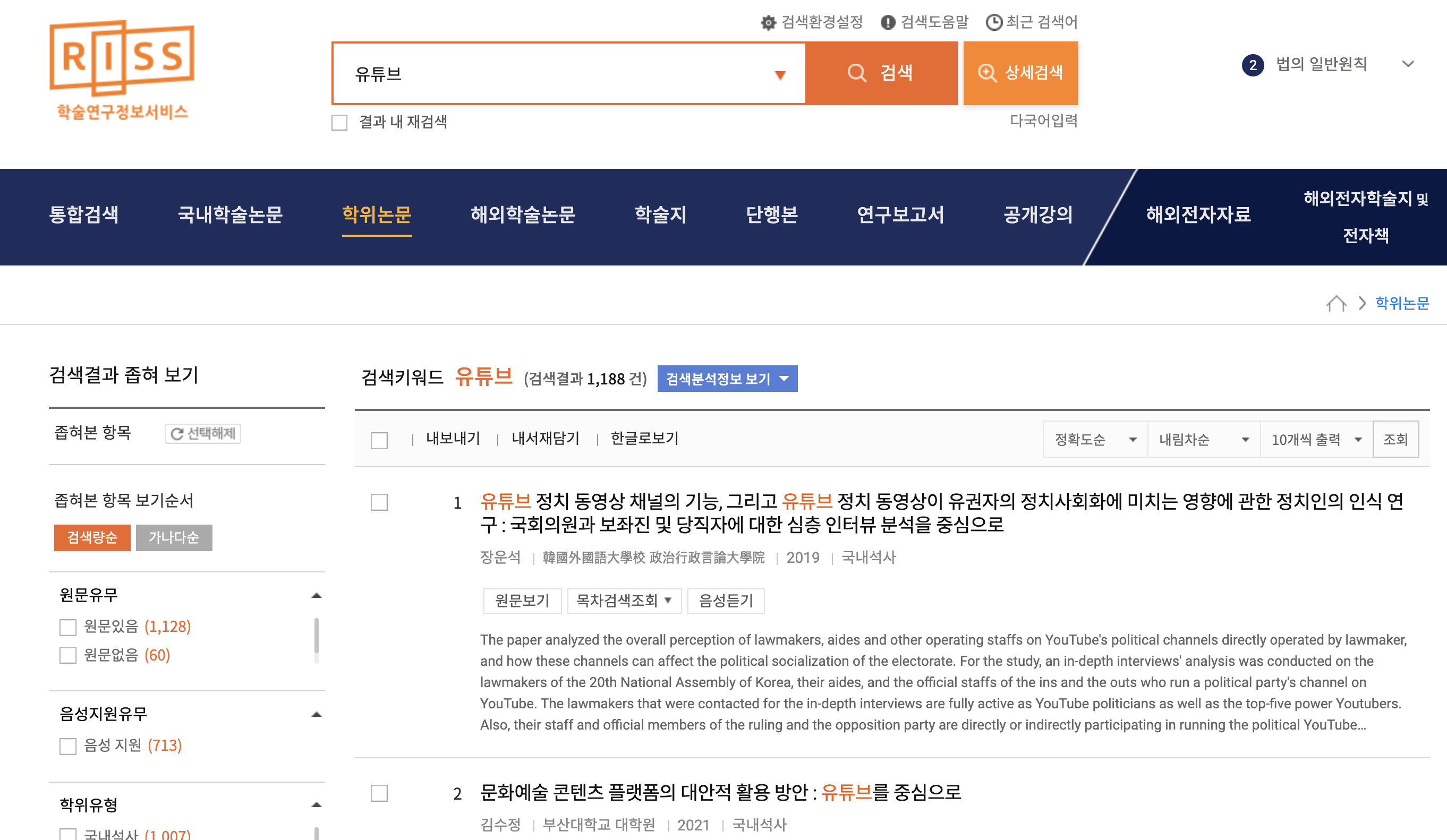Collapse the 원문유무 filter section
This screenshot has width=1447, height=840.
tap(317, 596)
